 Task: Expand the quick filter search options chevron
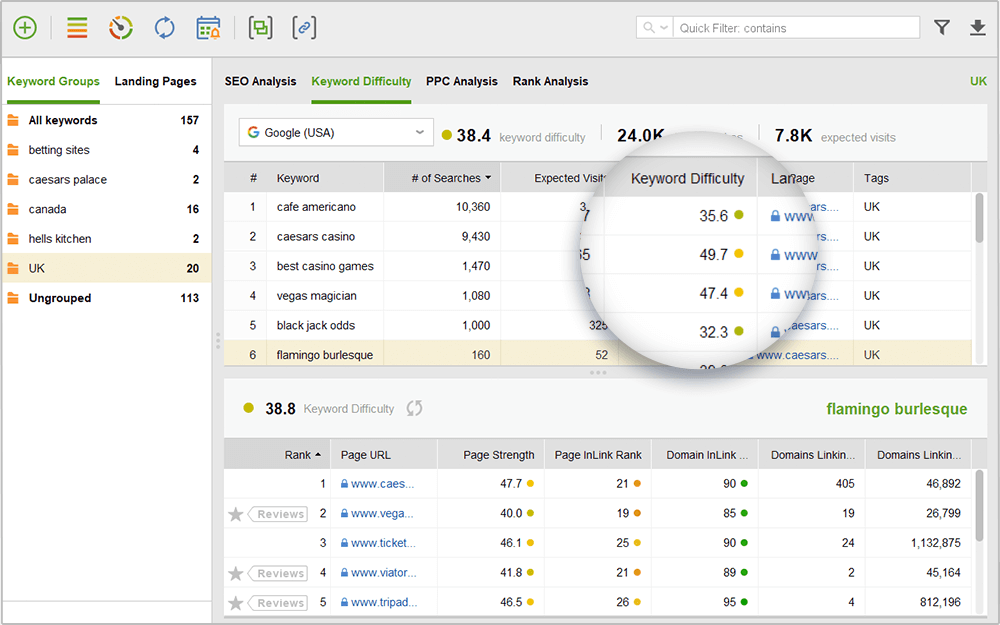(664, 27)
